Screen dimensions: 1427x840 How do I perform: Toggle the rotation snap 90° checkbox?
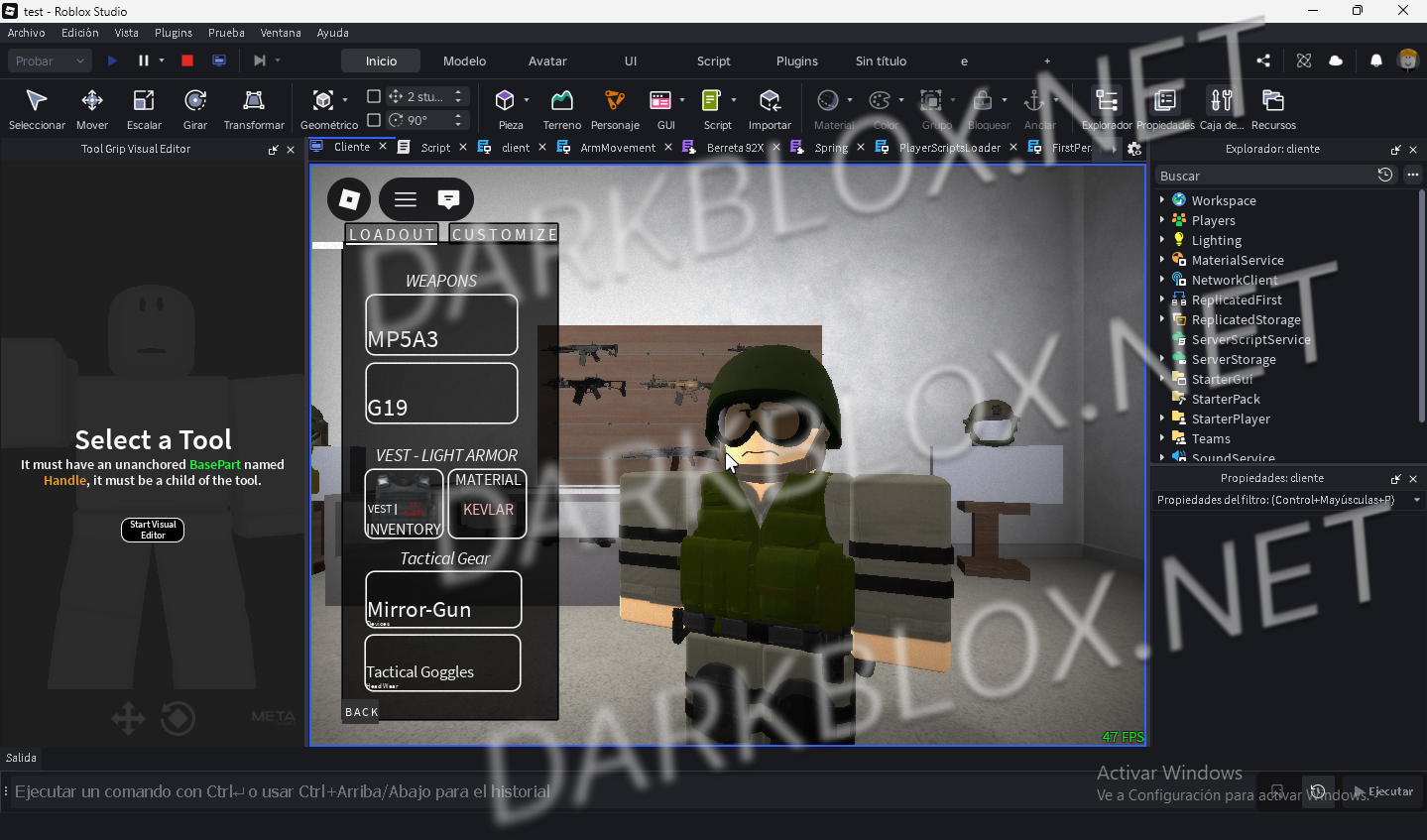(x=374, y=120)
